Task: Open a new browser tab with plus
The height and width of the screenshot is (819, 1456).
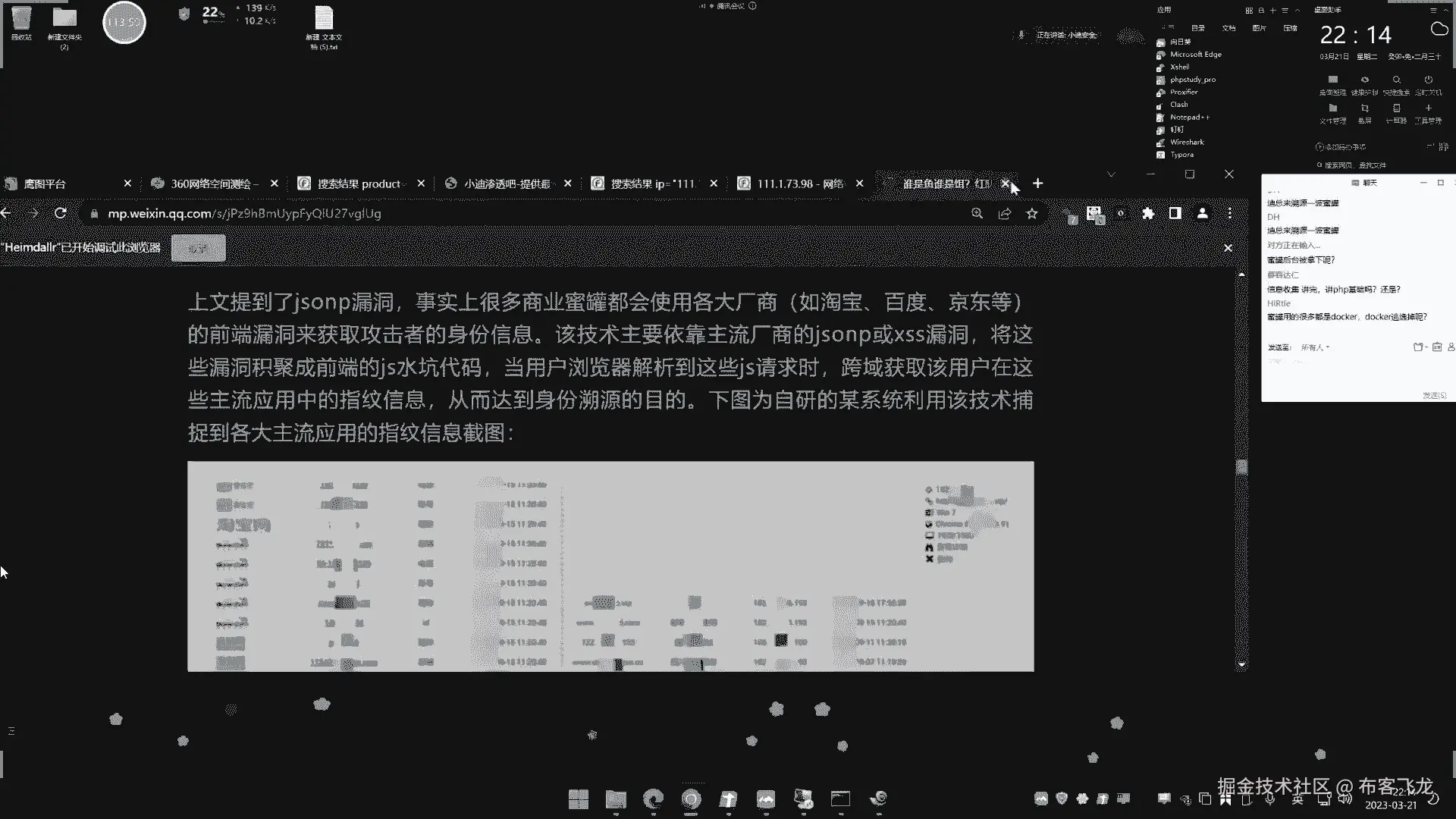Action: [x=1038, y=184]
